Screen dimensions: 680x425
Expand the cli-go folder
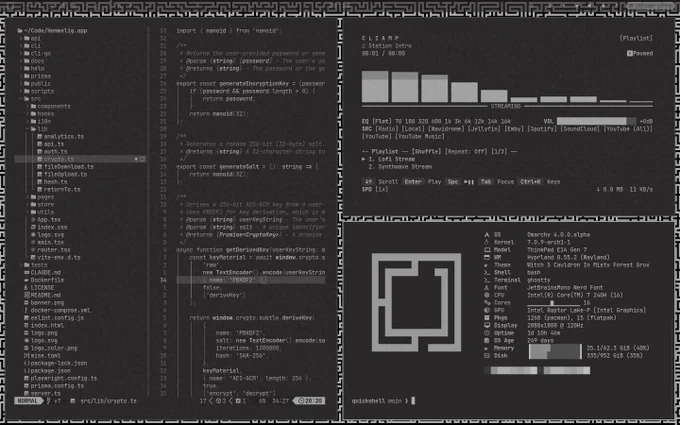(x=21, y=54)
